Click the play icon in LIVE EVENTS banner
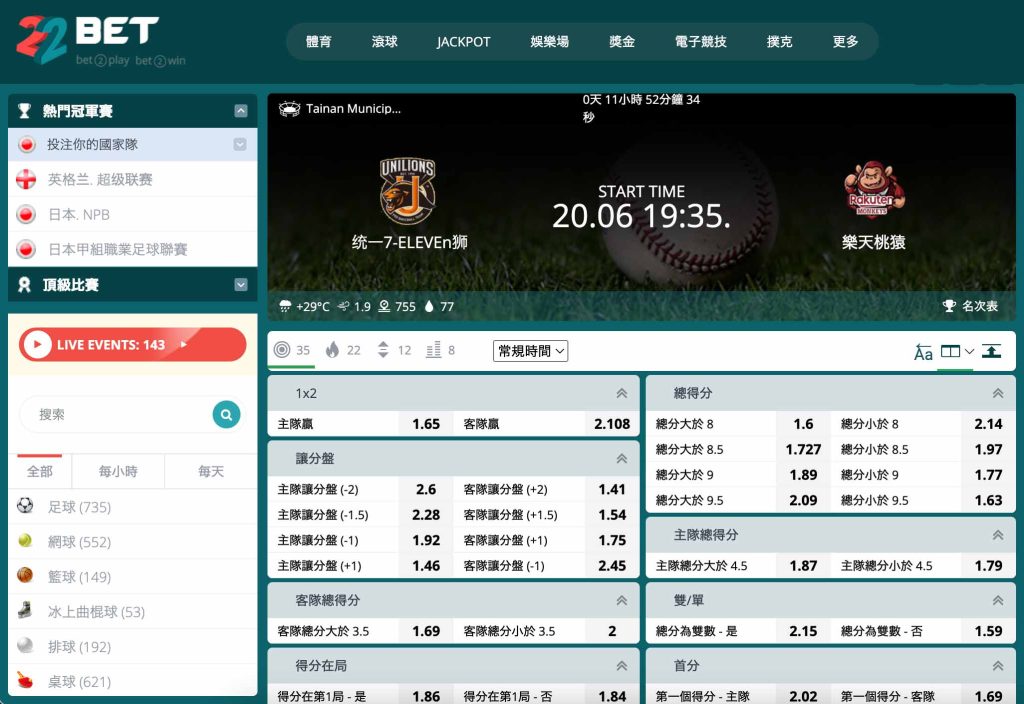1024x704 pixels. pos(37,344)
